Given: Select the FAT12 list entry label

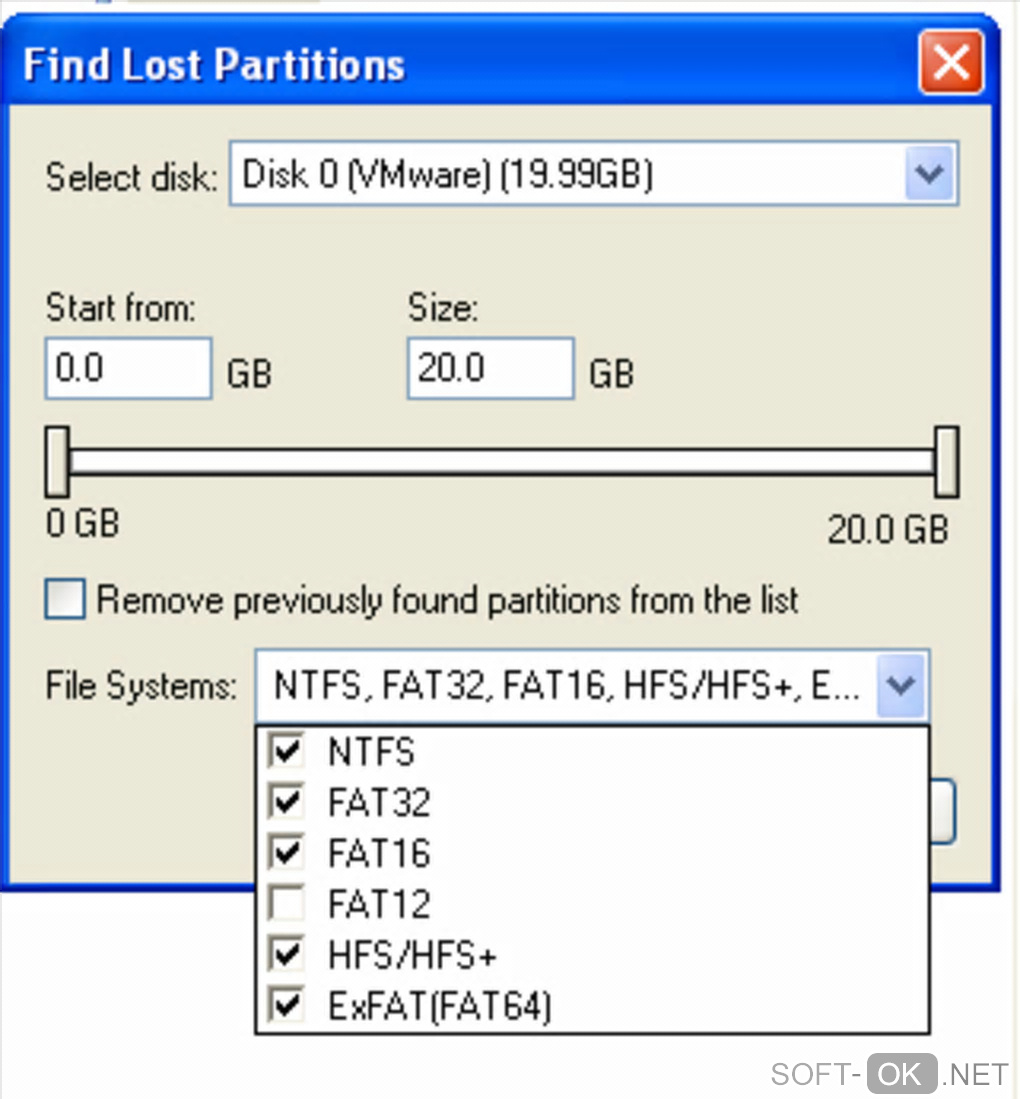Looking at the screenshot, I should 379,904.
